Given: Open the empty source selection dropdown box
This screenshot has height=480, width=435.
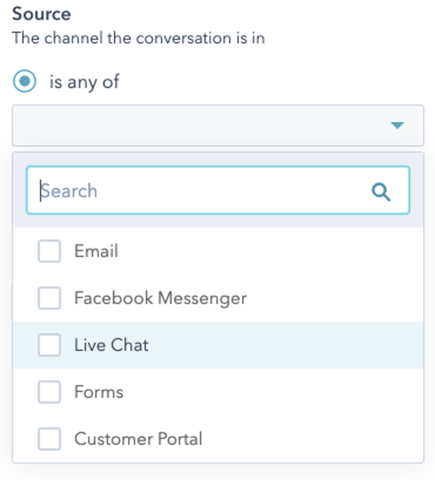Looking at the screenshot, I should (x=218, y=125).
